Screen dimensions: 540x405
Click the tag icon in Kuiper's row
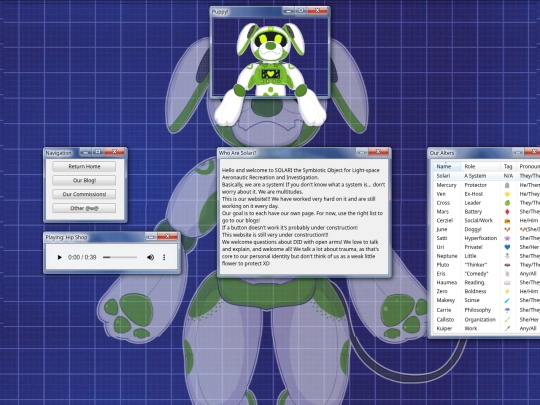click(507, 329)
